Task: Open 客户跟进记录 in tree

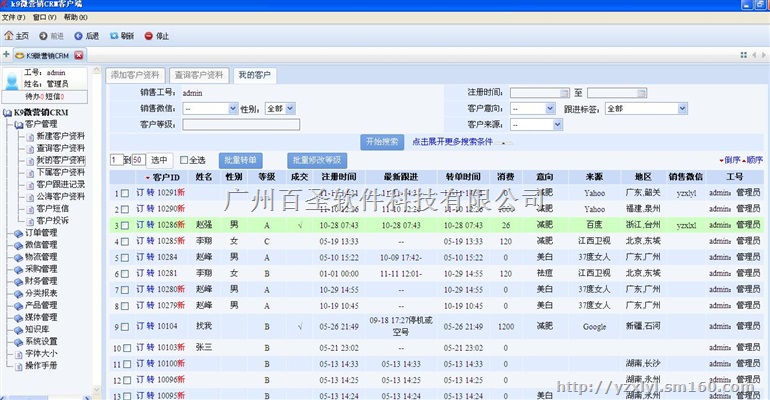Action: [60, 185]
